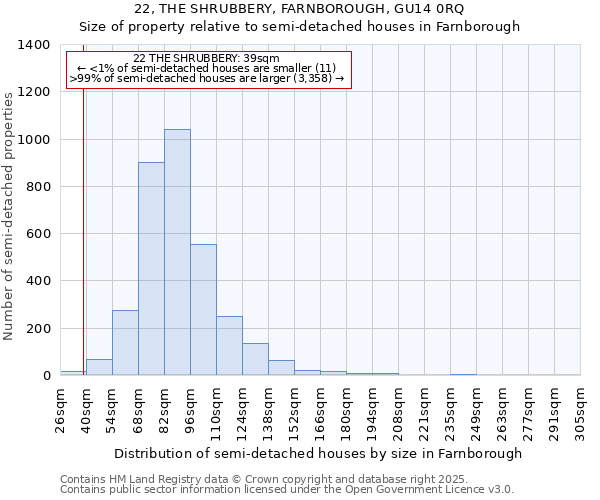This screenshot has width=600, height=500.
Task: Click the 180sqm x-axis tick label
Action: tap(346, 410)
